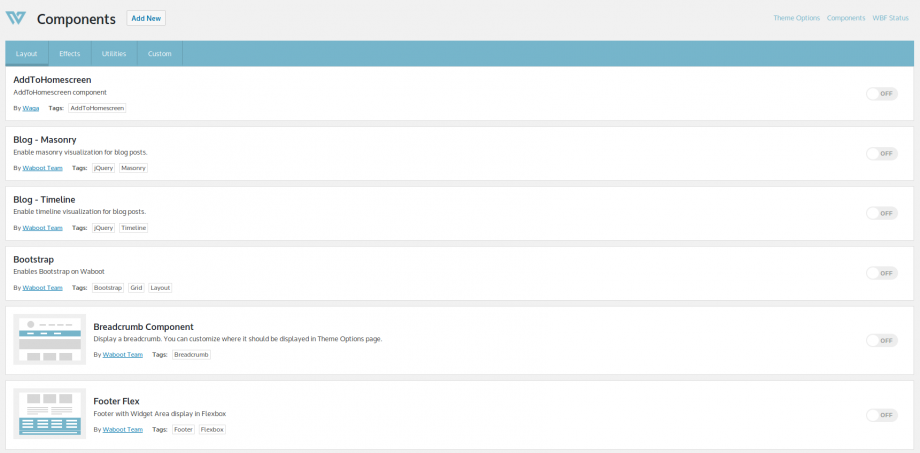The height and width of the screenshot is (453, 920).
Task: Click the jQuery tag in Blog - Masonry
Action: tap(103, 168)
